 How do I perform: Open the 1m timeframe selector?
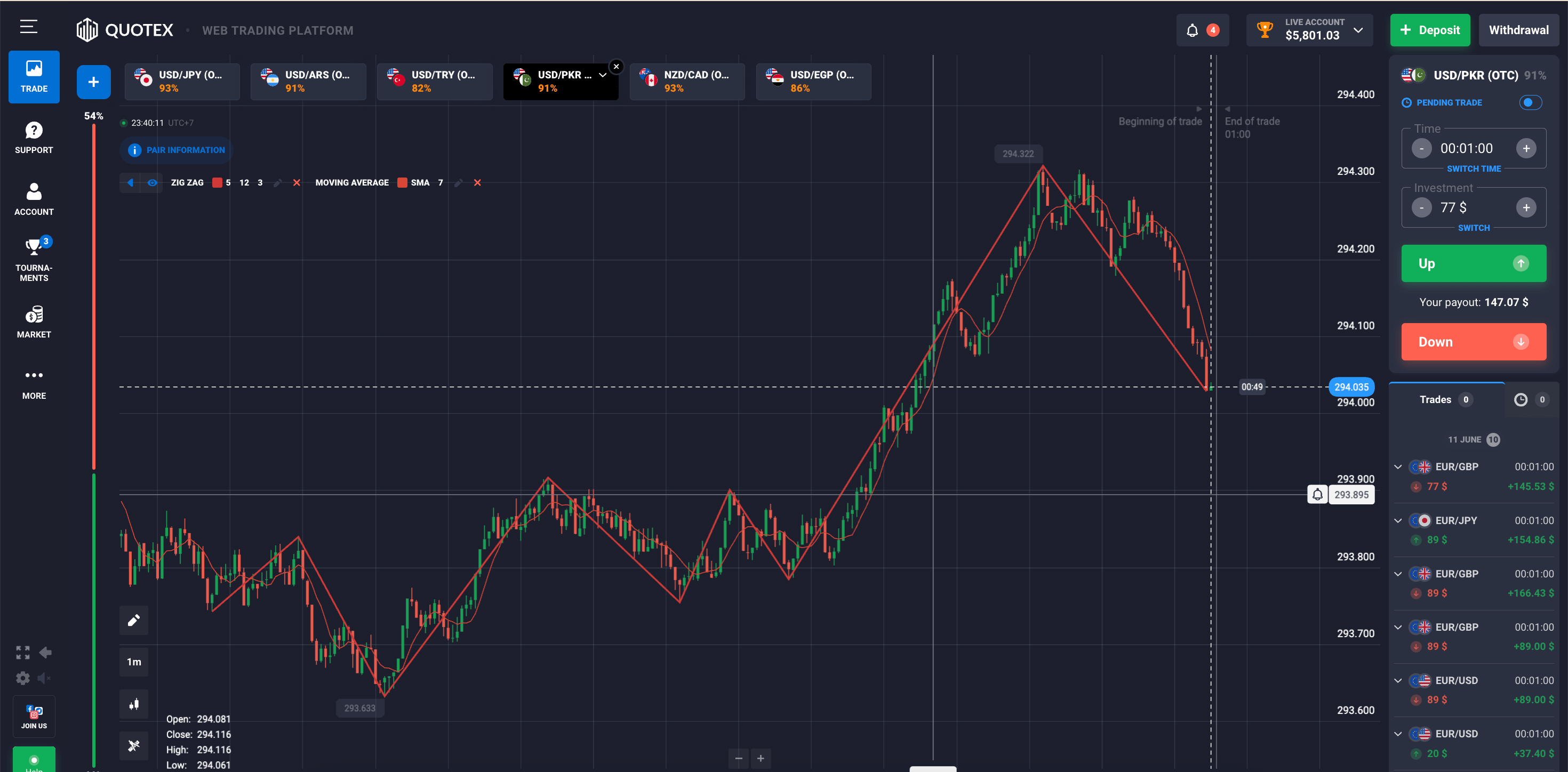point(134,662)
